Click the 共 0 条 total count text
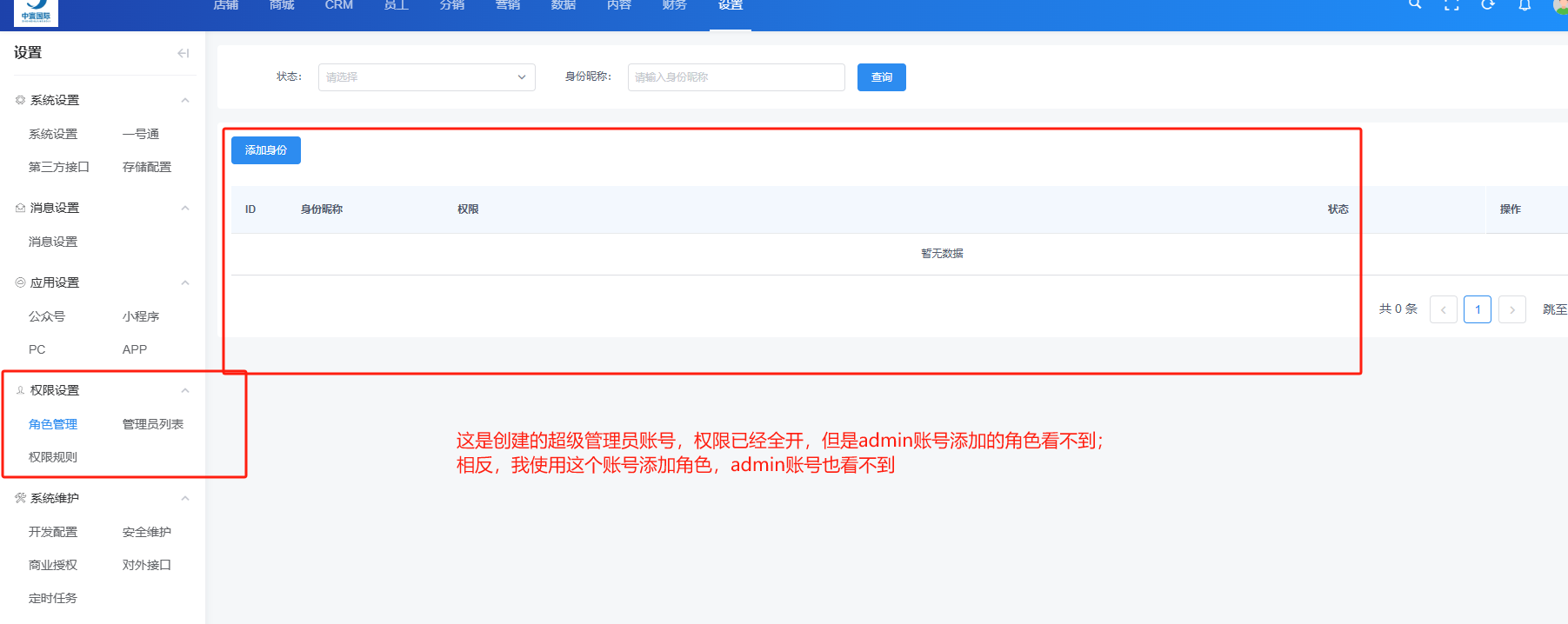 click(x=1398, y=309)
